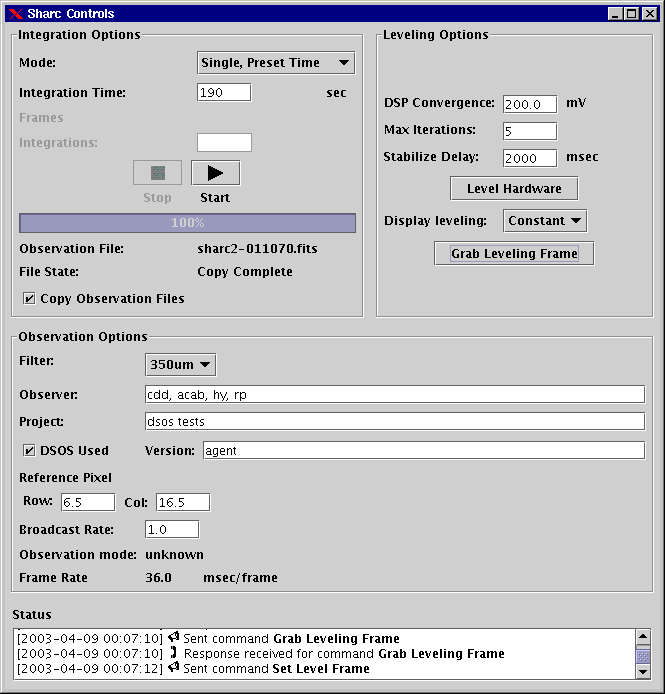This screenshot has width=665, height=694.
Task: Click the DSP Convergence field 200.0
Action: [530, 104]
